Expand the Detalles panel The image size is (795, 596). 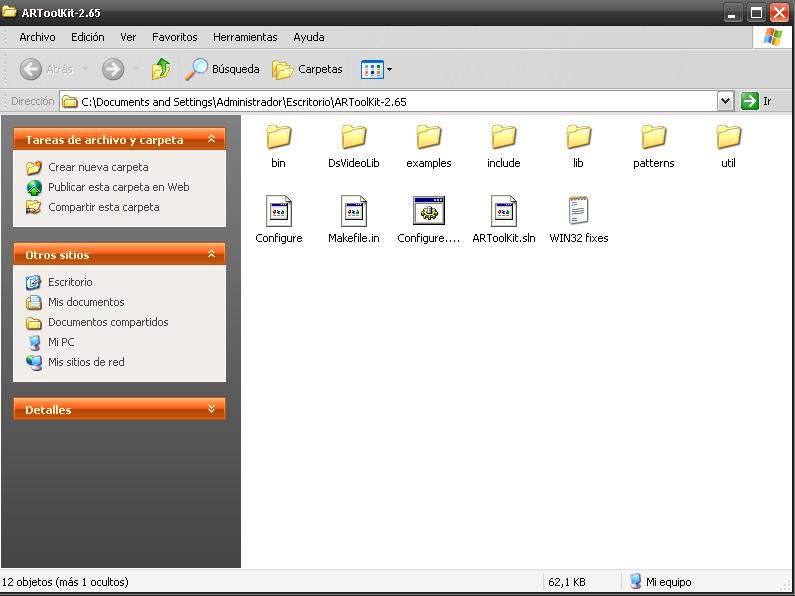211,409
